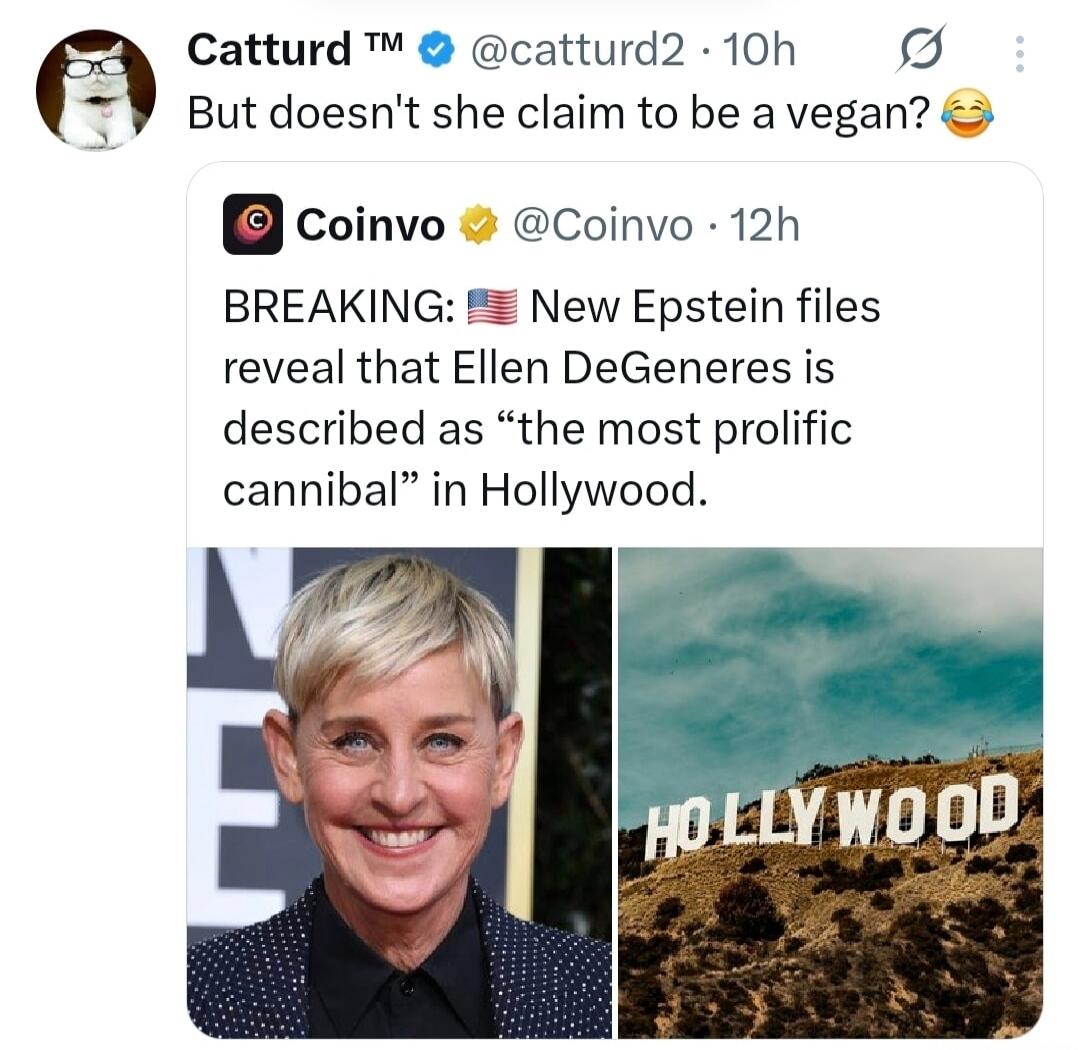The image size is (1080, 1050).
Task: Open the three-dot more options menu
Action: coord(1020,52)
